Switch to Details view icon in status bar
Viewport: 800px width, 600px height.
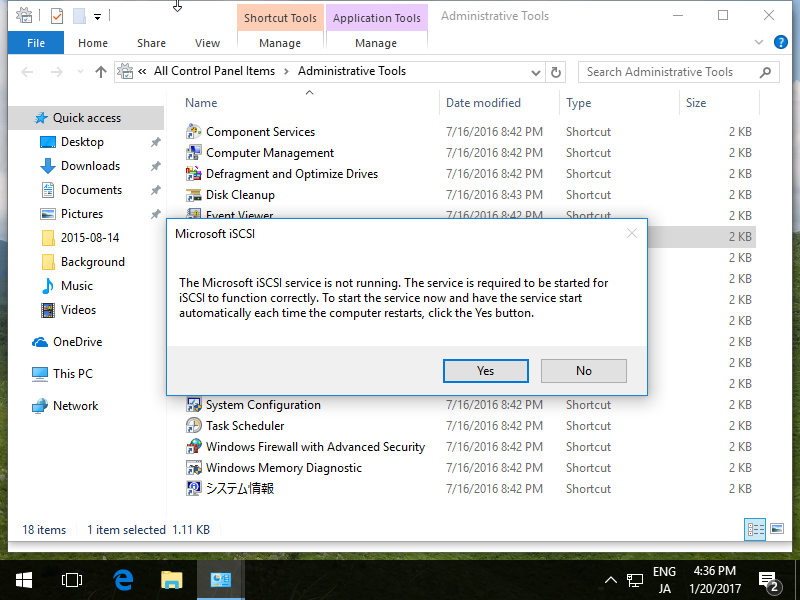(755, 529)
